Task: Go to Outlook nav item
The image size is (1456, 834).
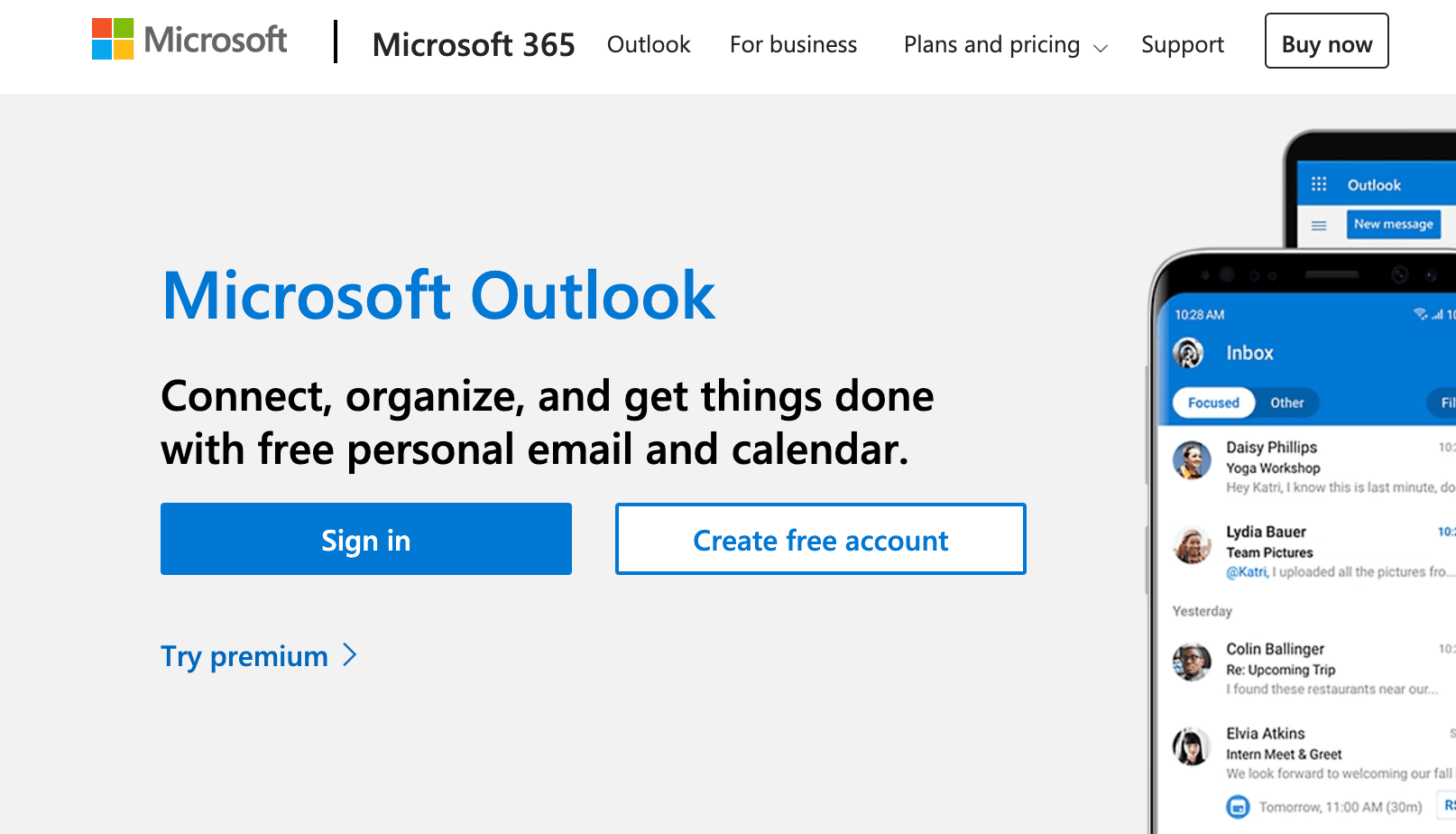Action: (x=649, y=44)
